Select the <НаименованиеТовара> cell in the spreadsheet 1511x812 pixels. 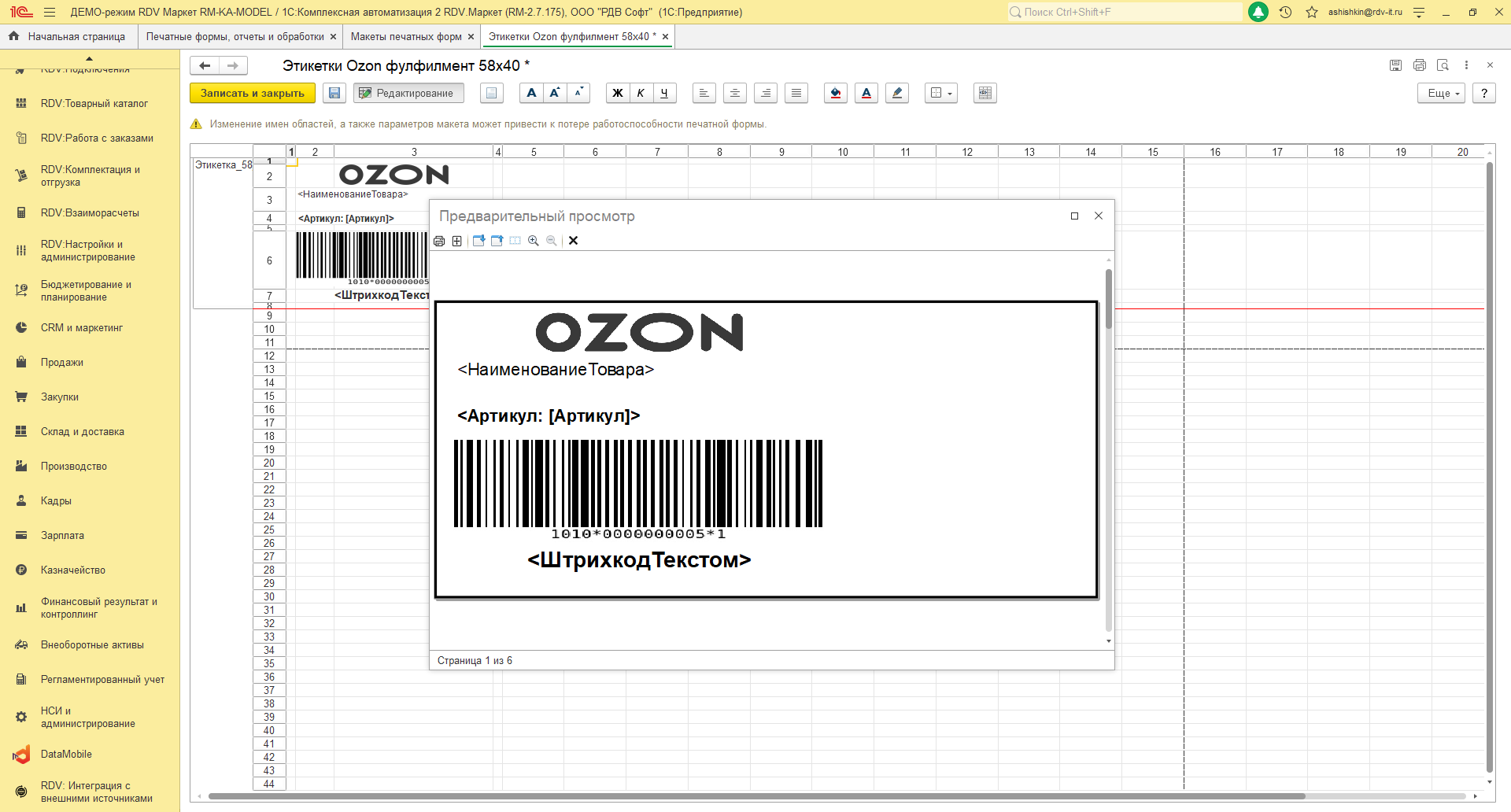click(x=353, y=194)
